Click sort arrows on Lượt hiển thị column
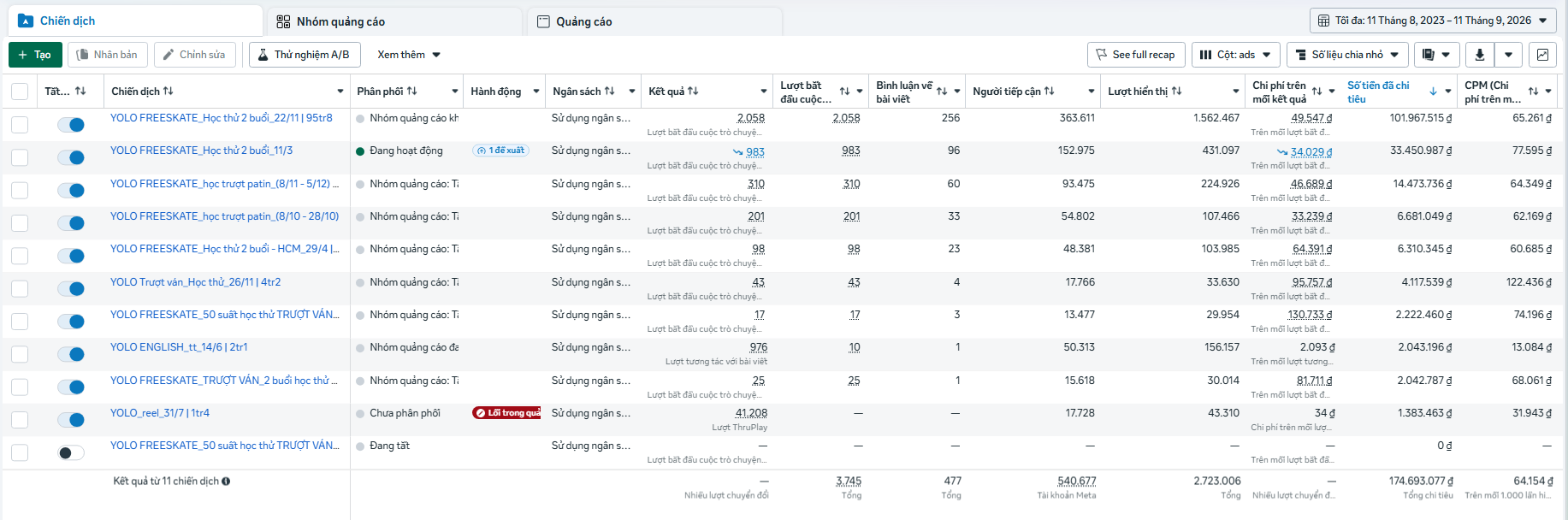 point(1176,91)
